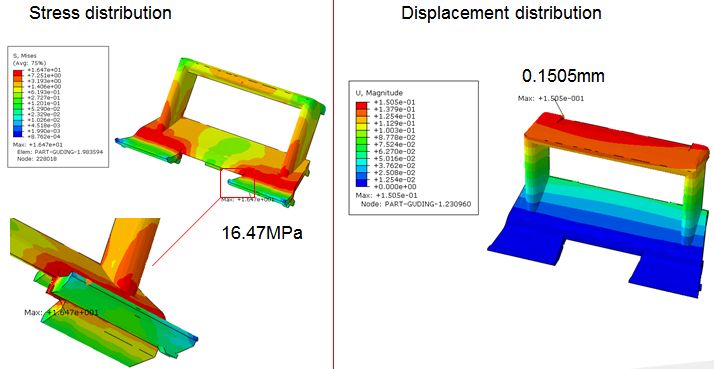Screen dimensions: 714x369
Task: Click the 16.47MPa annotation label
Action: [262, 233]
